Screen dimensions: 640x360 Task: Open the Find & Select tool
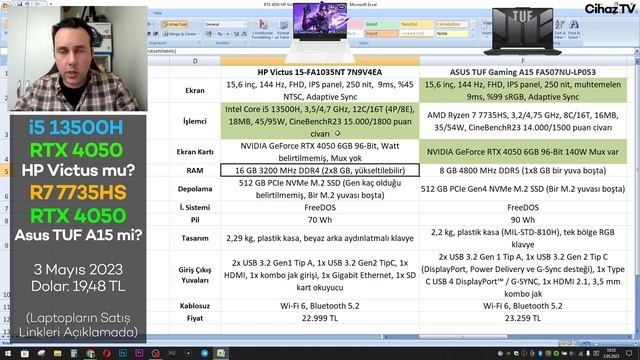click(574, 29)
